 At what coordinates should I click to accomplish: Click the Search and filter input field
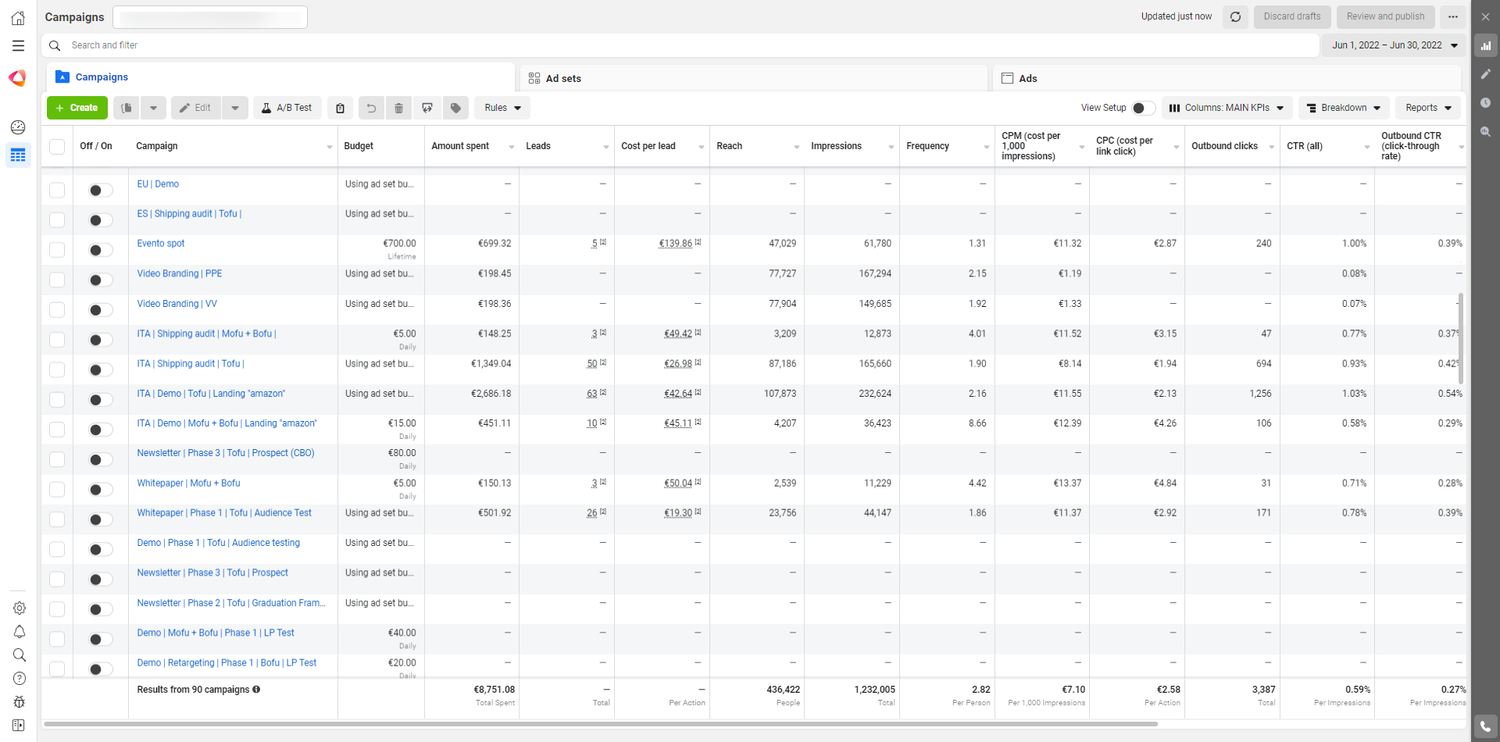pyautogui.click(x=680, y=45)
